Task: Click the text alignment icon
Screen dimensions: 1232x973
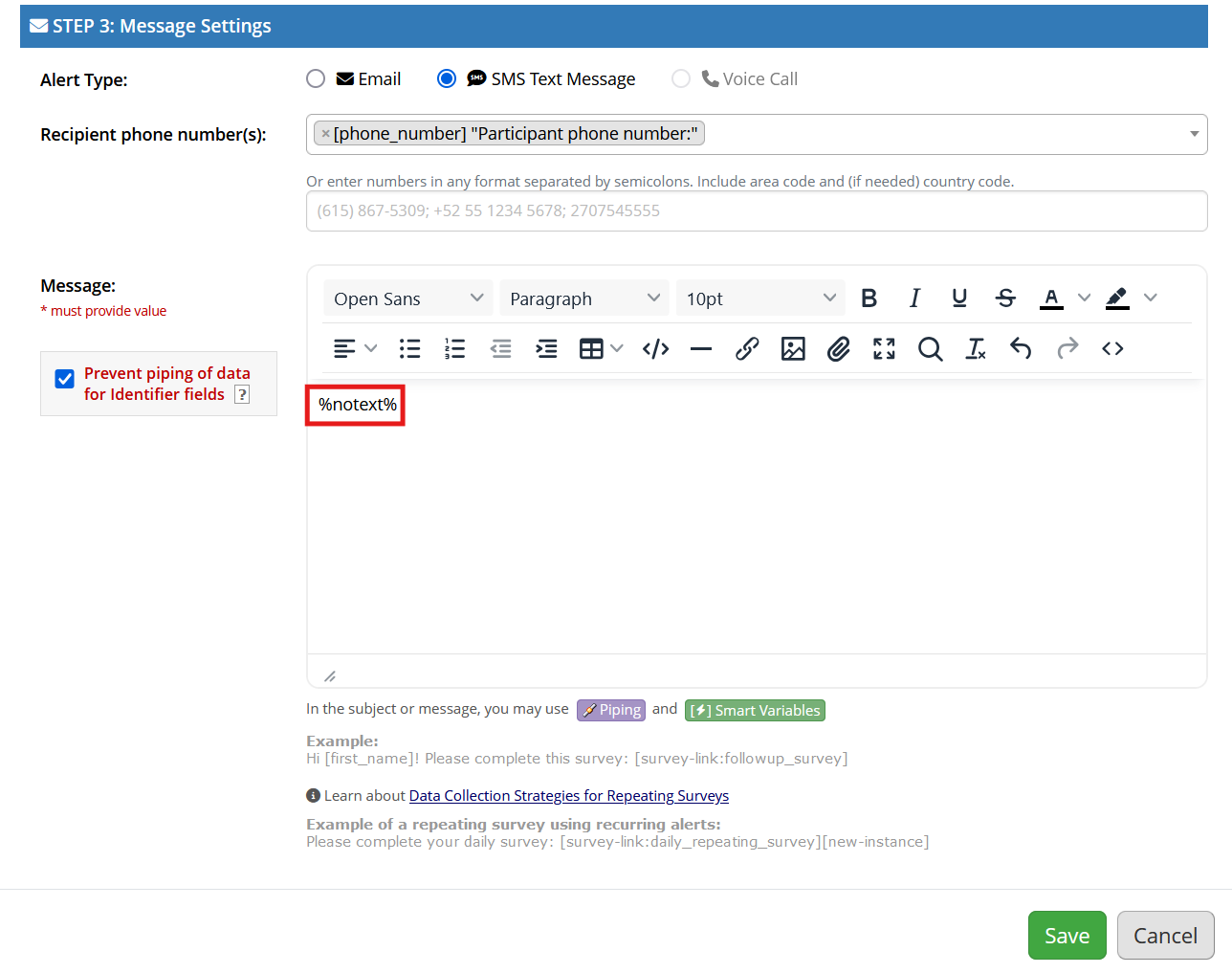Action: pyautogui.click(x=344, y=349)
